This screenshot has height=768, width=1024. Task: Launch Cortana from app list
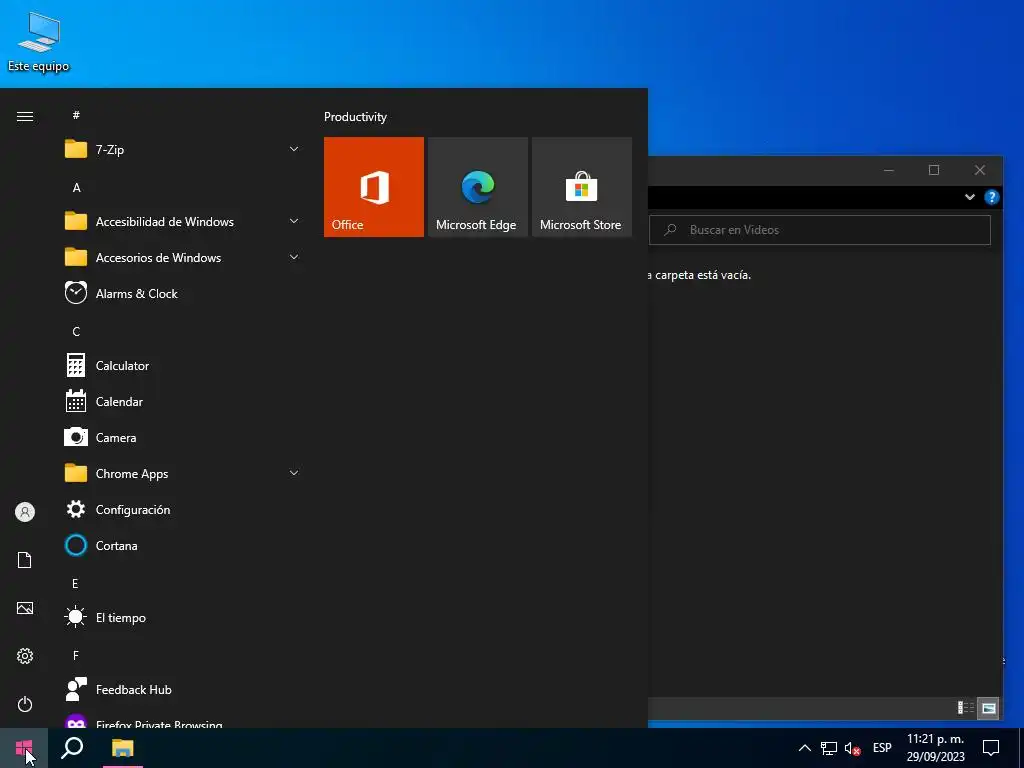[182, 545]
